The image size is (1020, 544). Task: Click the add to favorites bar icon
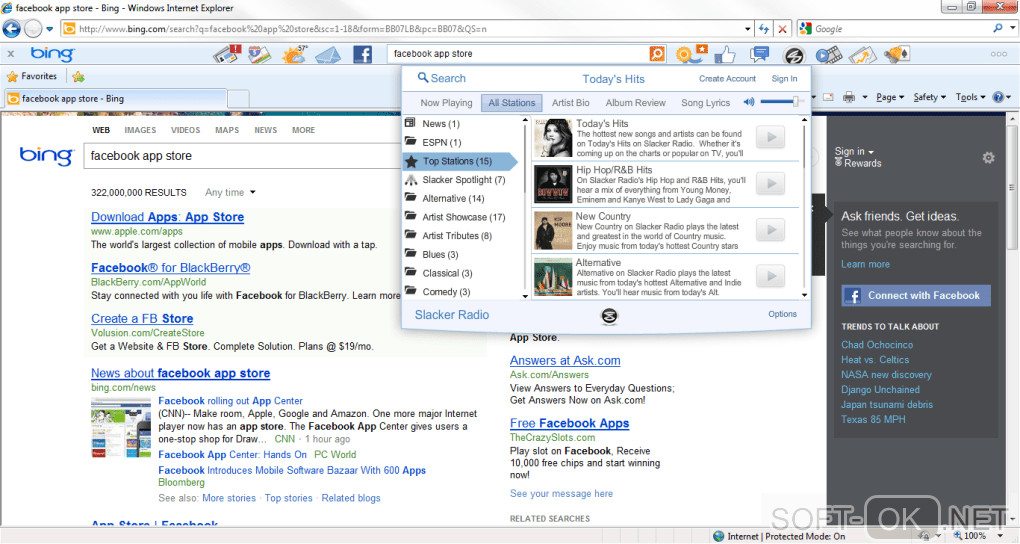pos(79,77)
